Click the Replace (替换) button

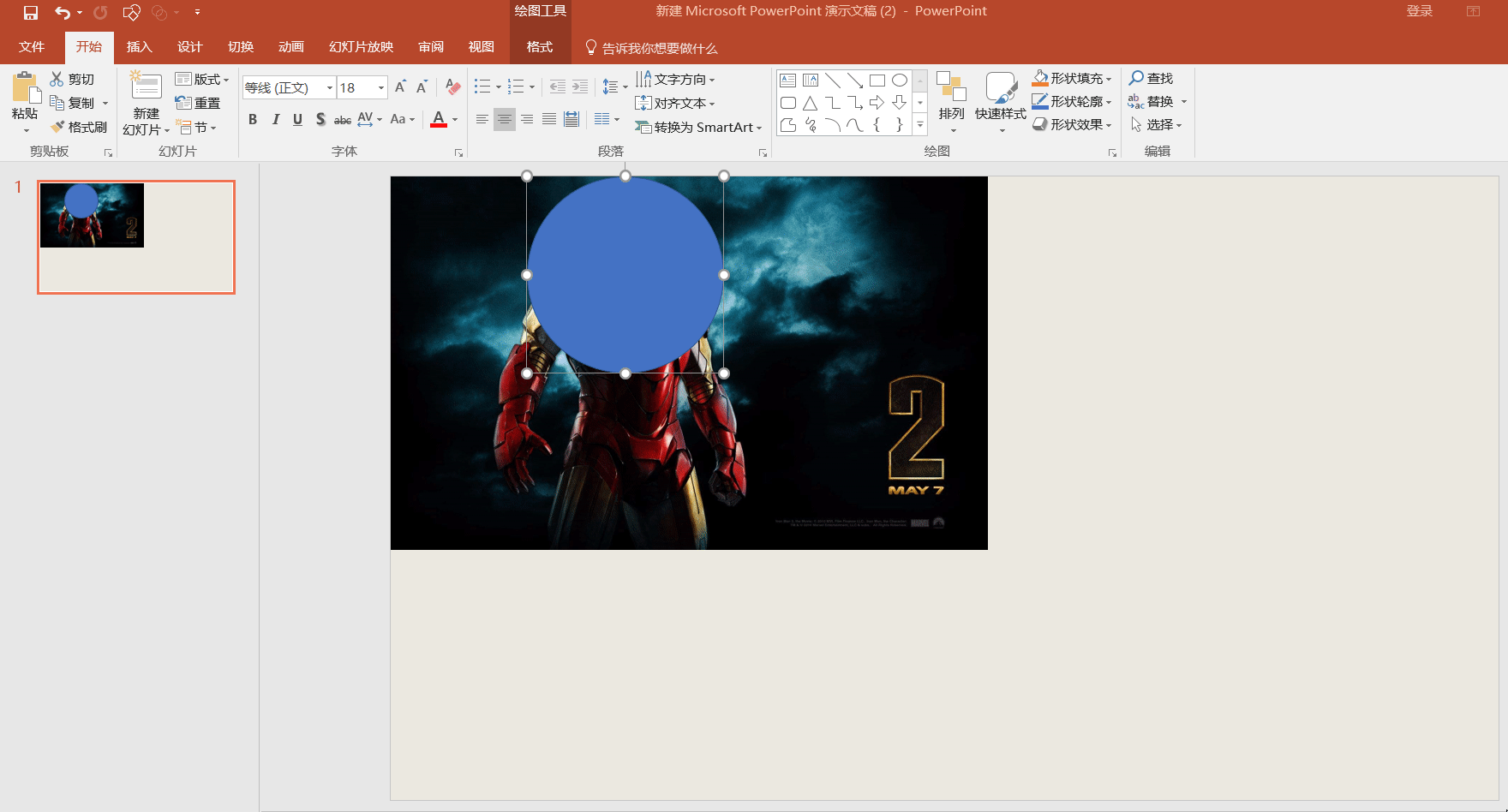point(1158,101)
